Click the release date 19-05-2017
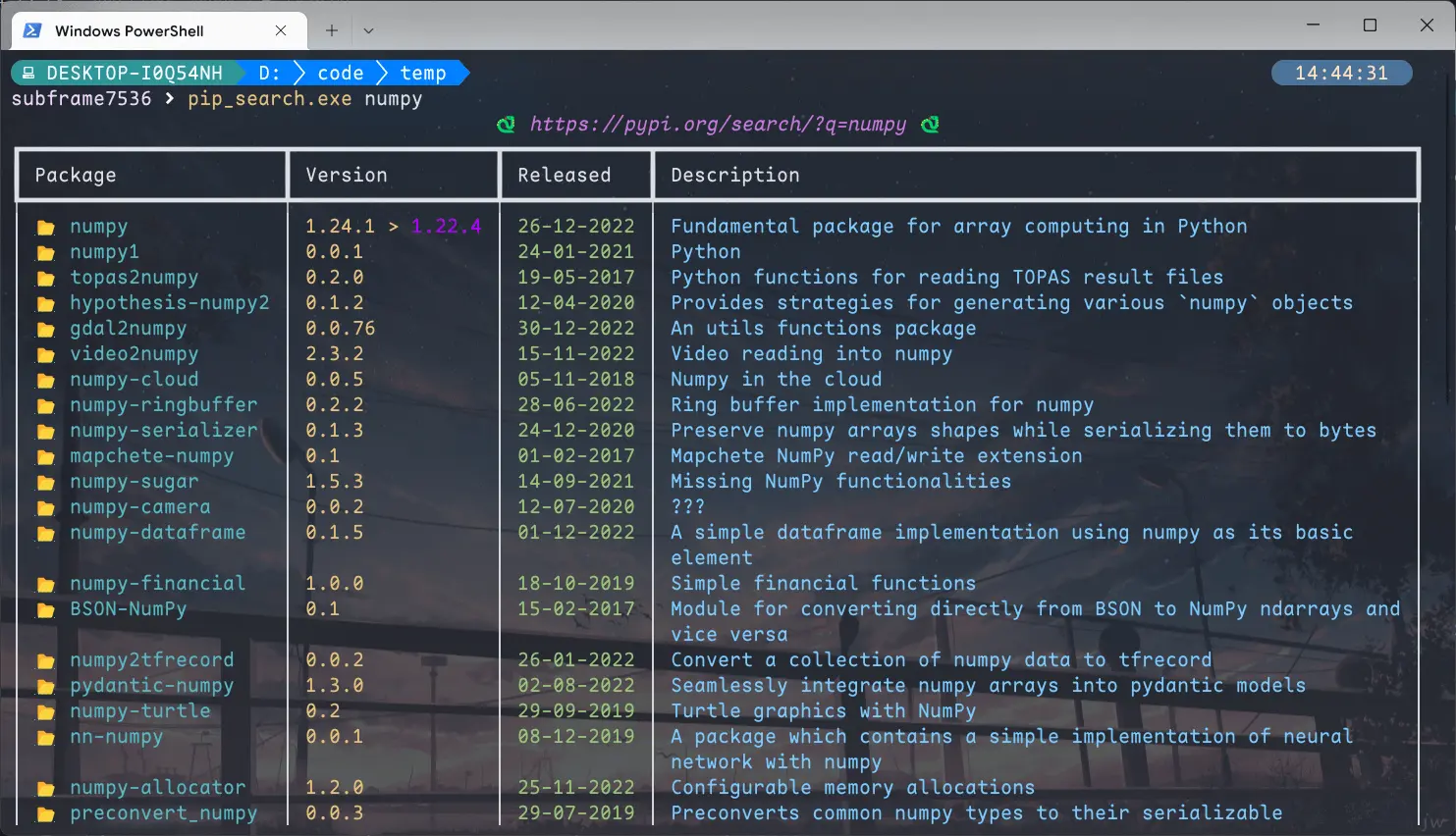 (576, 278)
